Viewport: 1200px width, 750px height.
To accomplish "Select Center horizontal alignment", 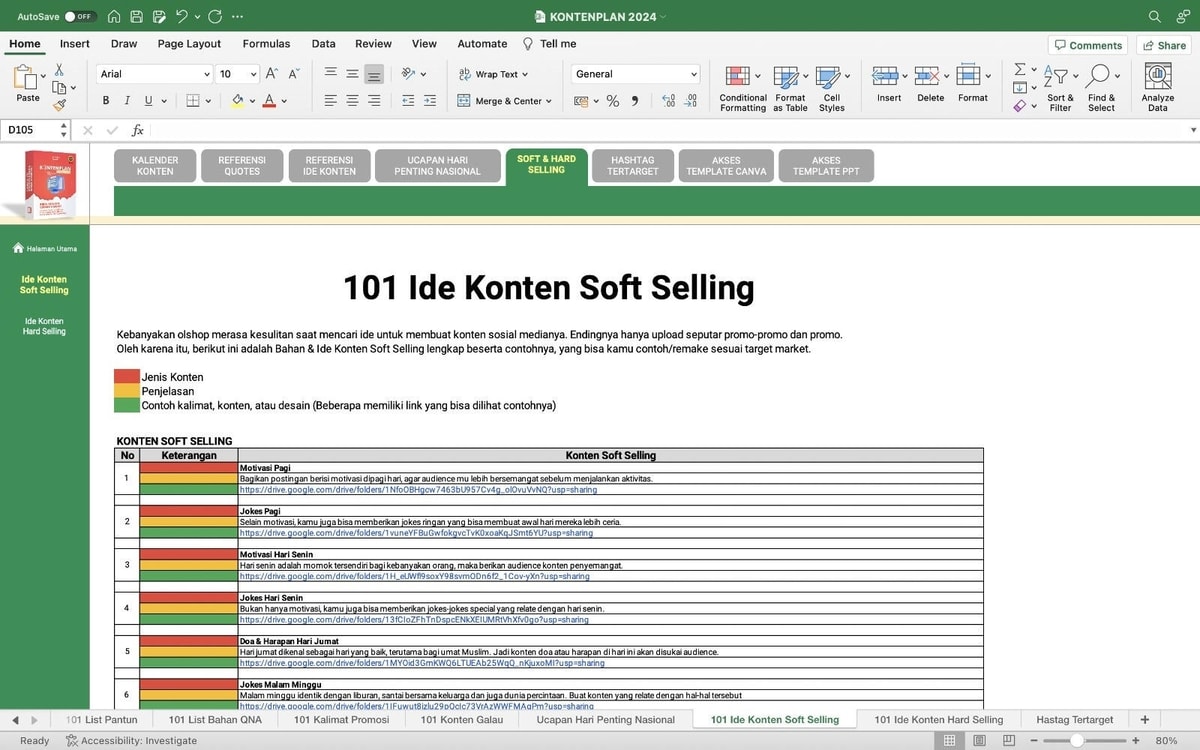I will [352, 101].
